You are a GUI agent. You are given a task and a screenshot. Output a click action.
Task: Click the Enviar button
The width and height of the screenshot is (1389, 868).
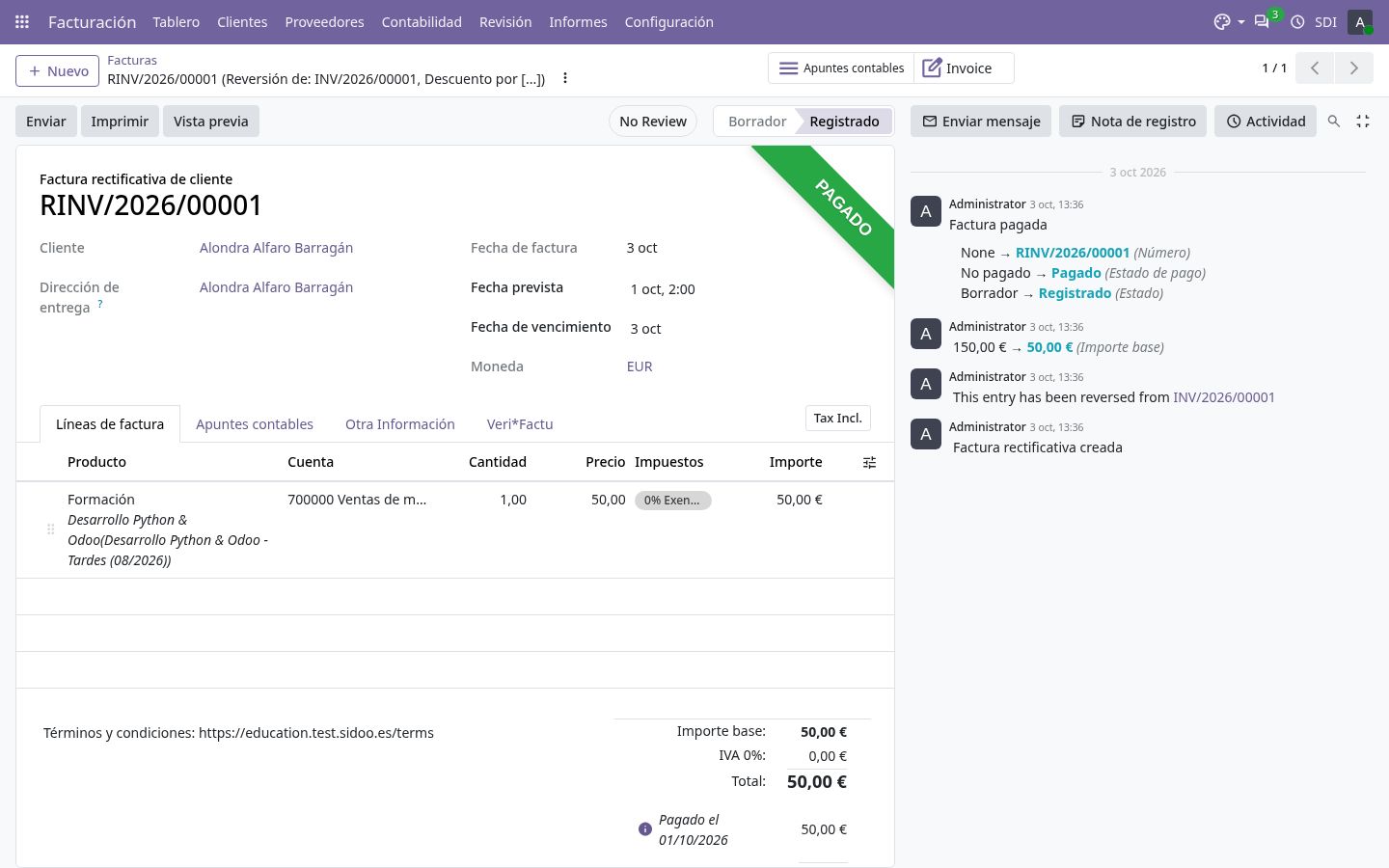tap(46, 122)
